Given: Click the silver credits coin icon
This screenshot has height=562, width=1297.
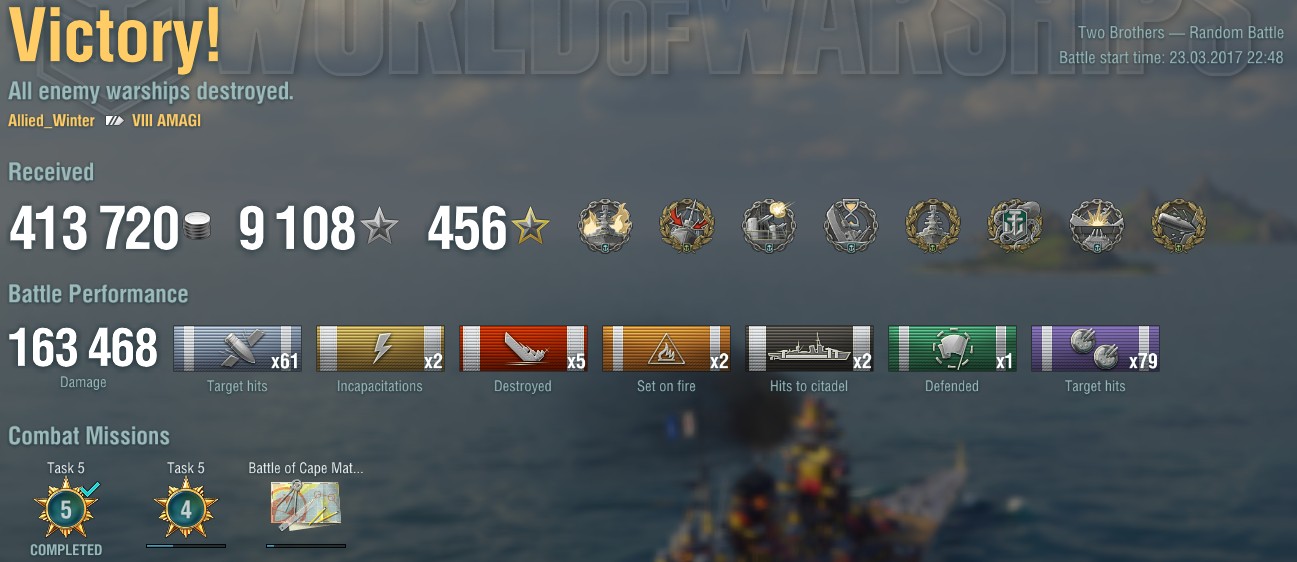Looking at the screenshot, I should [x=198, y=229].
